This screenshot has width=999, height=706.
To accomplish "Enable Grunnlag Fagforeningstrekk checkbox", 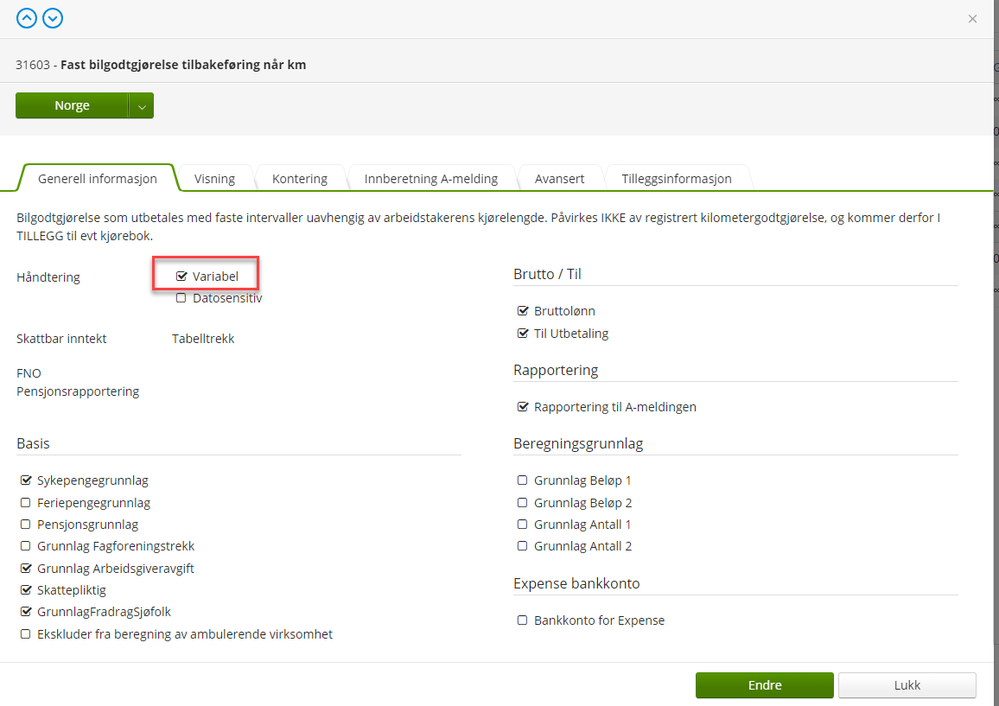I will point(25,546).
